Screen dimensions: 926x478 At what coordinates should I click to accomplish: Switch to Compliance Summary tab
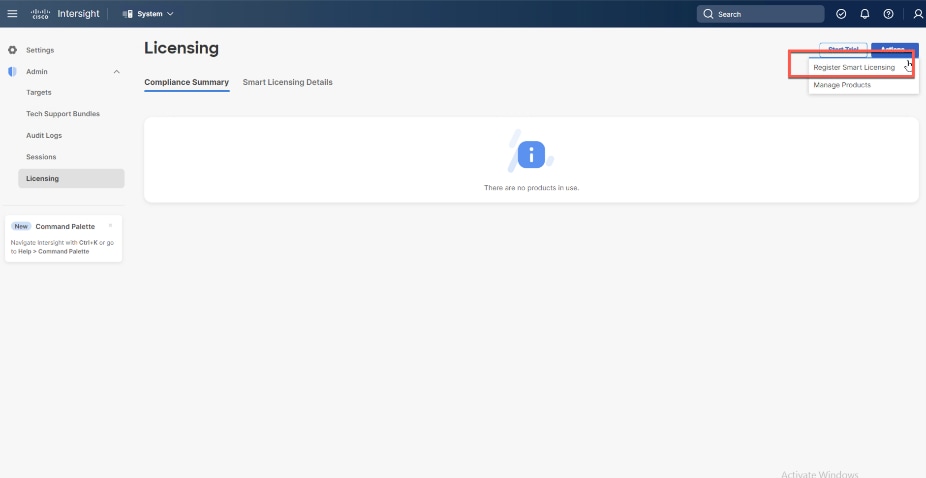tap(187, 82)
